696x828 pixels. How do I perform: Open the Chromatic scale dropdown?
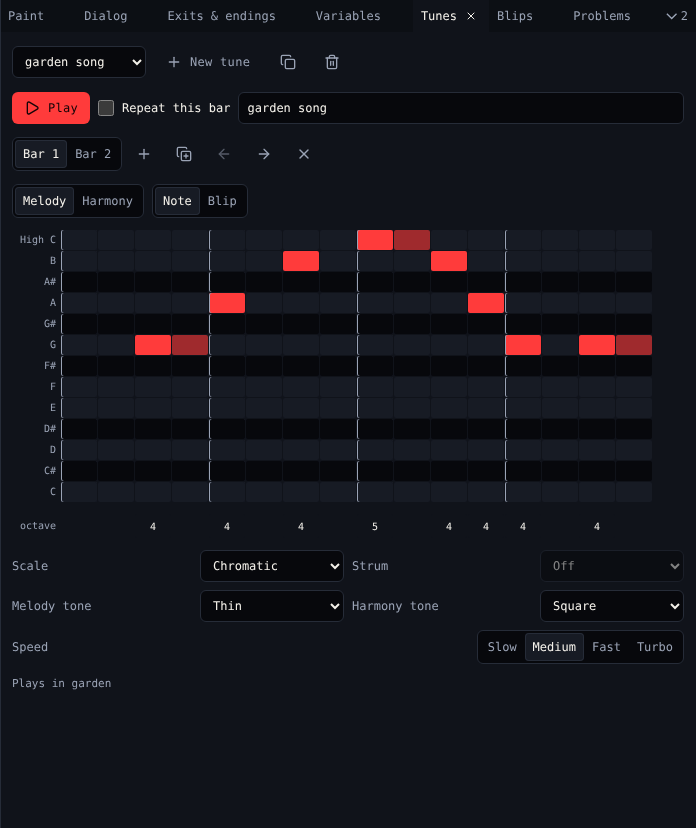tap(272, 566)
